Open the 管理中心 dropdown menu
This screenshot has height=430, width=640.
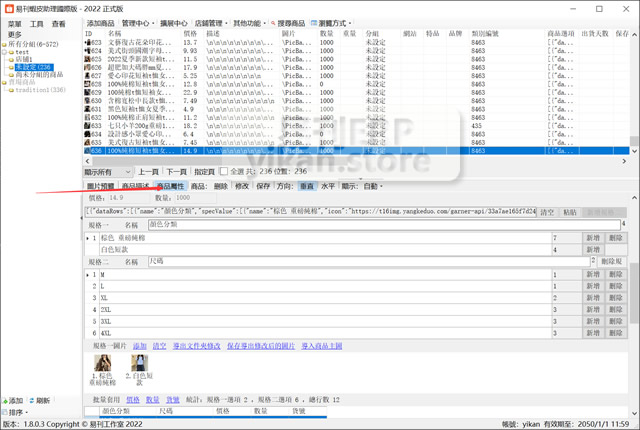coord(136,23)
